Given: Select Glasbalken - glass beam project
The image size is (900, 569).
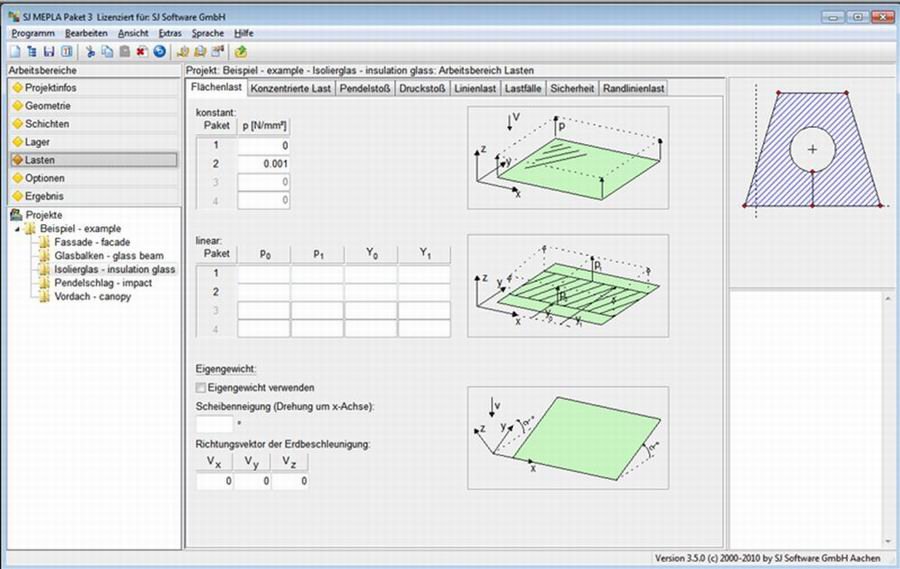Looking at the screenshot, I should pyautogui.click(x=109, y=256).
